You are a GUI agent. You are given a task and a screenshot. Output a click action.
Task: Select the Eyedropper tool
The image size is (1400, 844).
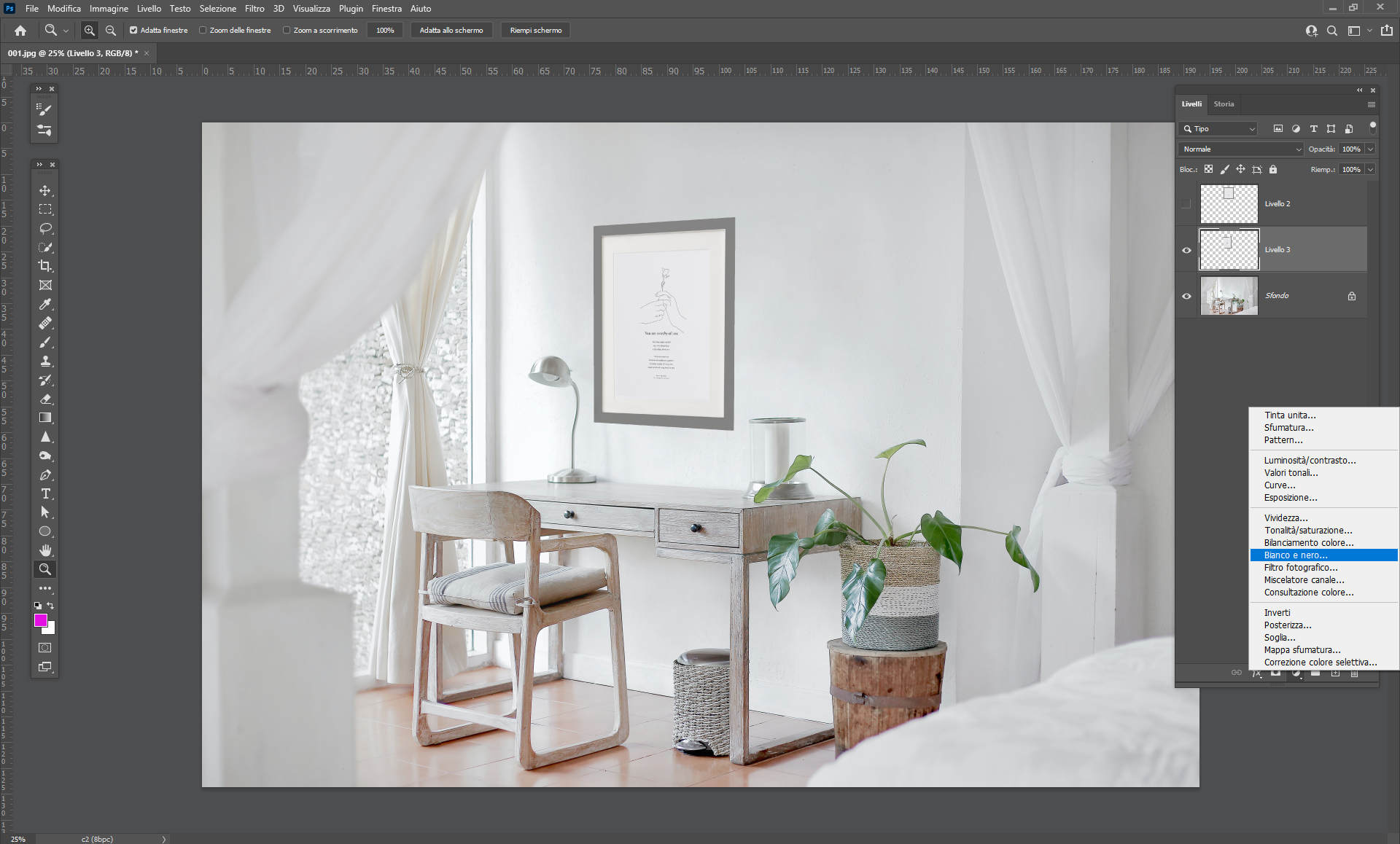(x=45, y=304)
